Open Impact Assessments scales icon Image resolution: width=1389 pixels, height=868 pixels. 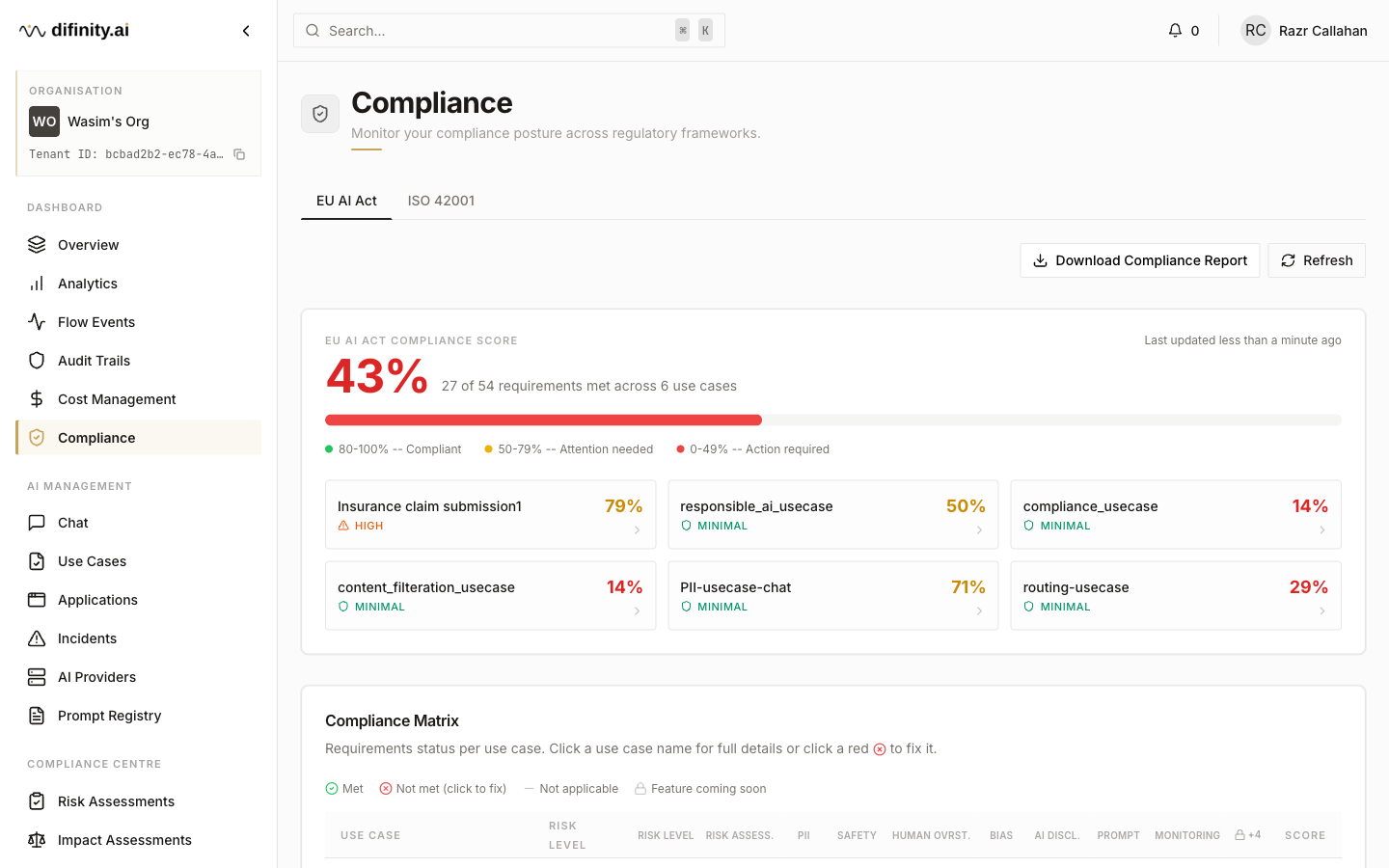point(37,840)
